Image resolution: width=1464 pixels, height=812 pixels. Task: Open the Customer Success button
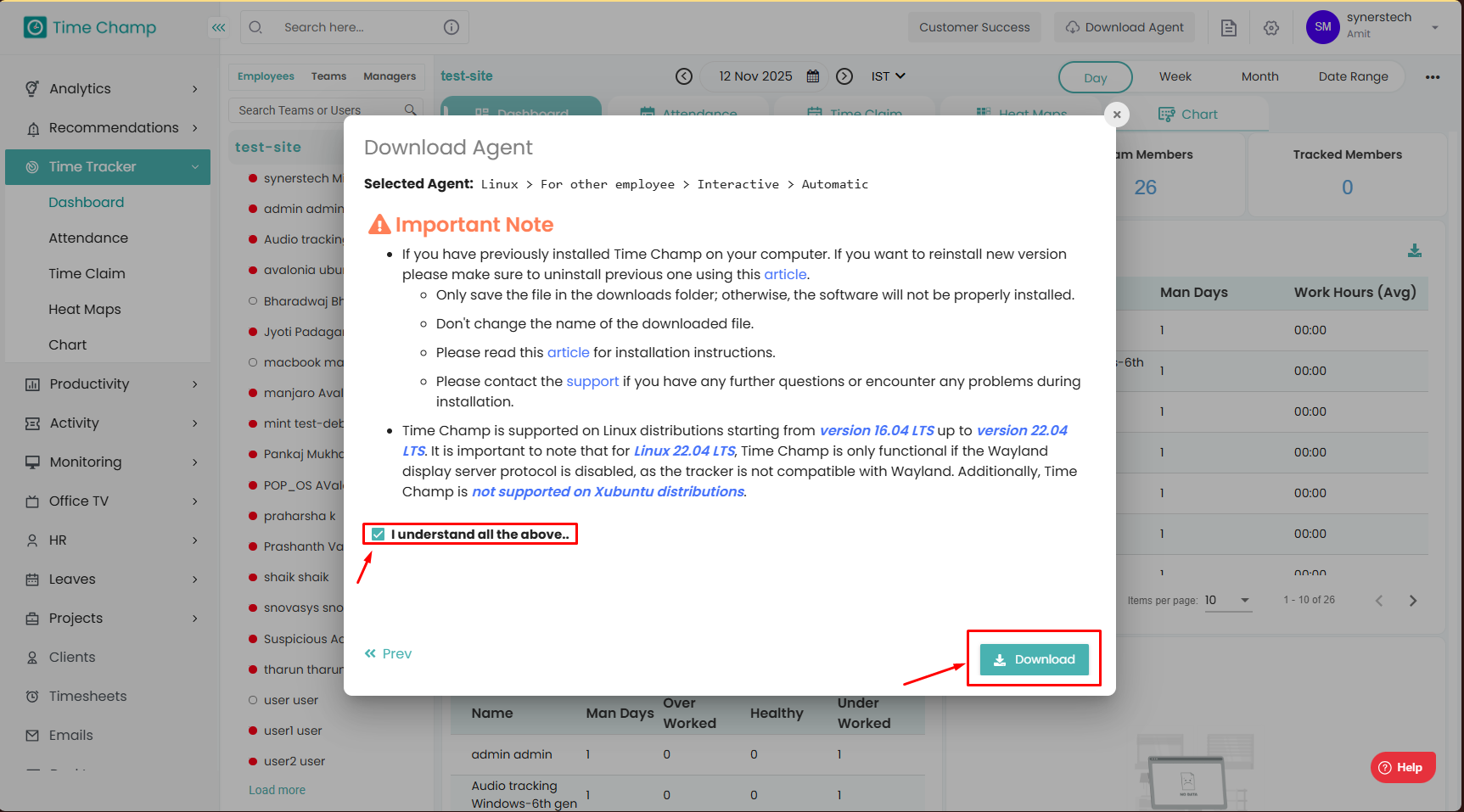pos(974,27)
